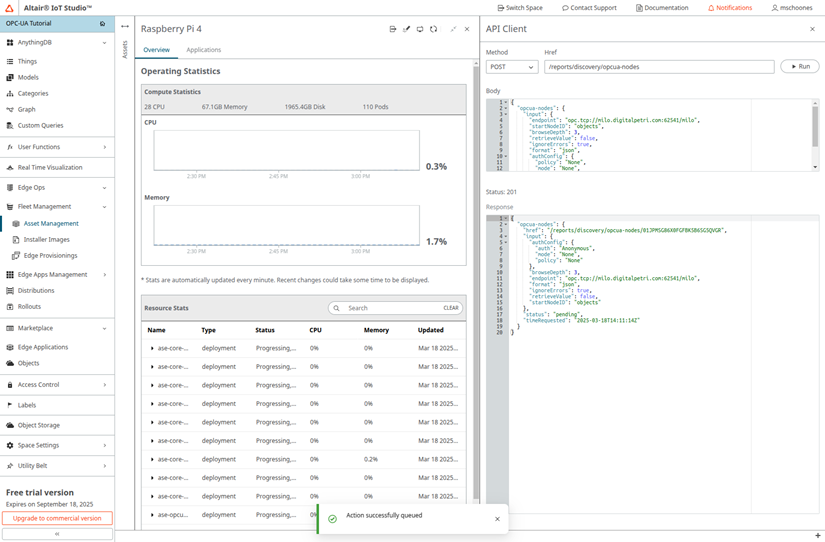The width and height of the screenshot is (825, 542).
Task: Dismiss the 'Action successfully queued' toast
Action: tap(497, 519)
